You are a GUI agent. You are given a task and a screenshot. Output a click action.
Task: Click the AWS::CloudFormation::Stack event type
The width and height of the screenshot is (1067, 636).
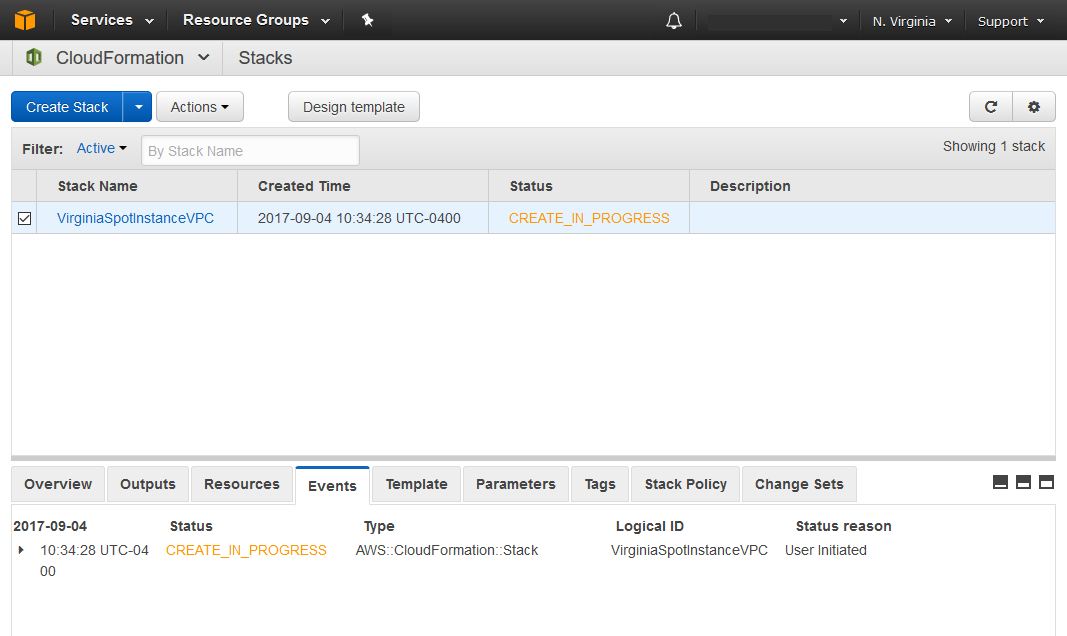[x=447, y=550]
